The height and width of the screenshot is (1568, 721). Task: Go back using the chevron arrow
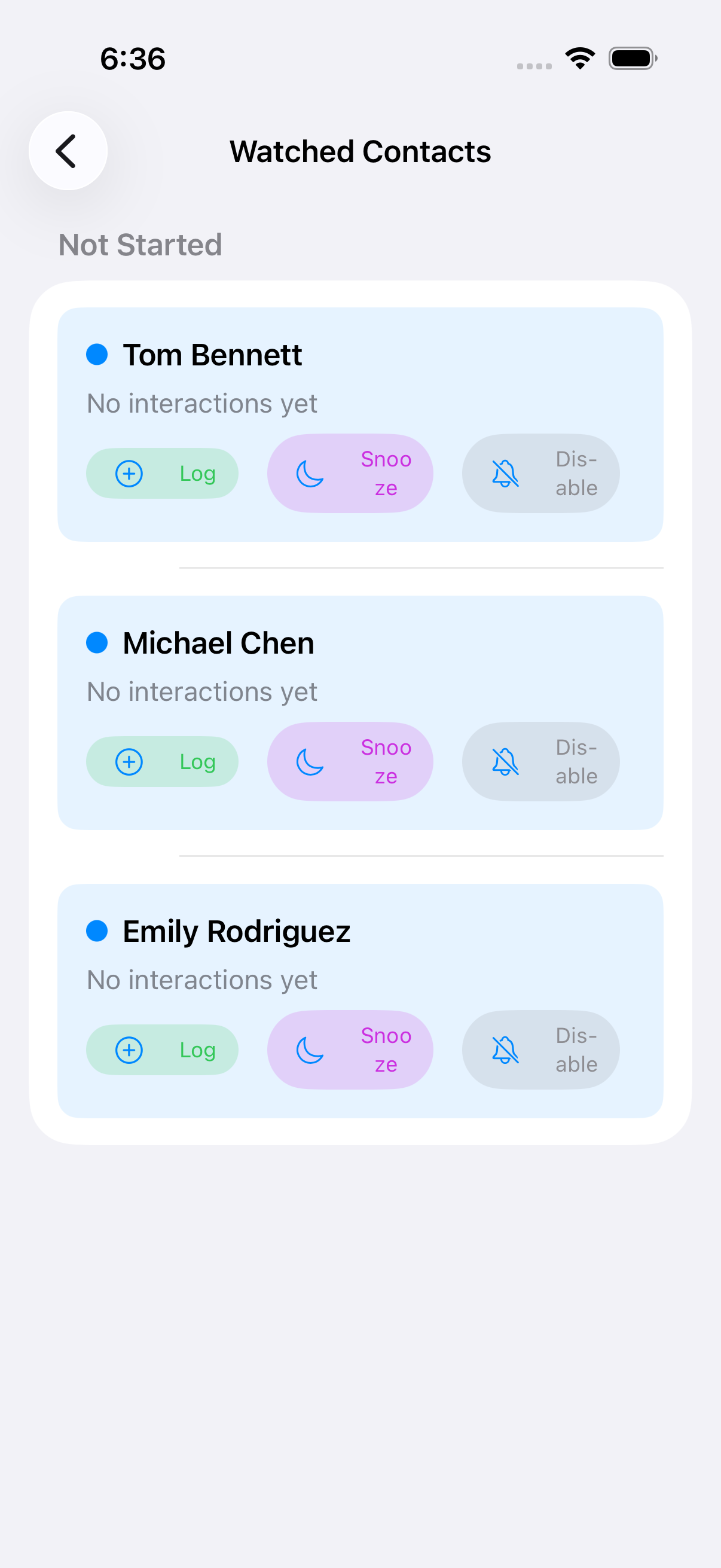(x=67, y=150)
